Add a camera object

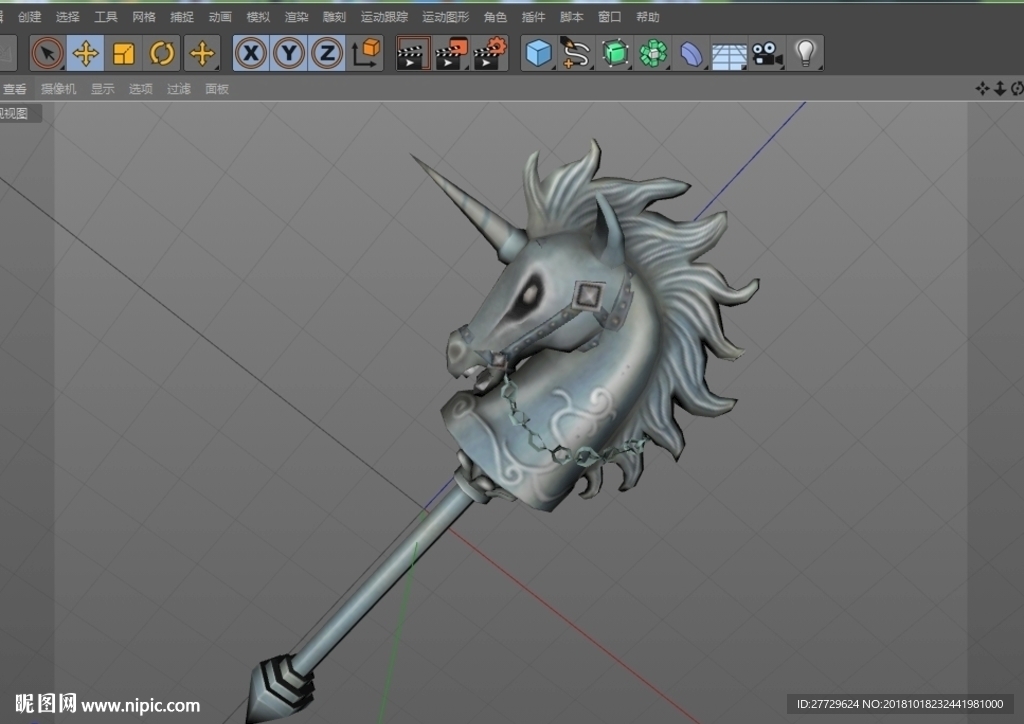pyautogui.click(x=767, y=53)
